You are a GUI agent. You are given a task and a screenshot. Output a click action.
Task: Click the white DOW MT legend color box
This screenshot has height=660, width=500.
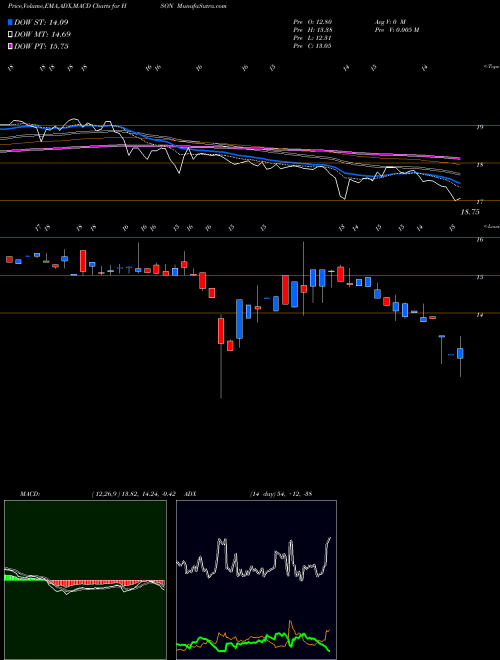(10, 35)
